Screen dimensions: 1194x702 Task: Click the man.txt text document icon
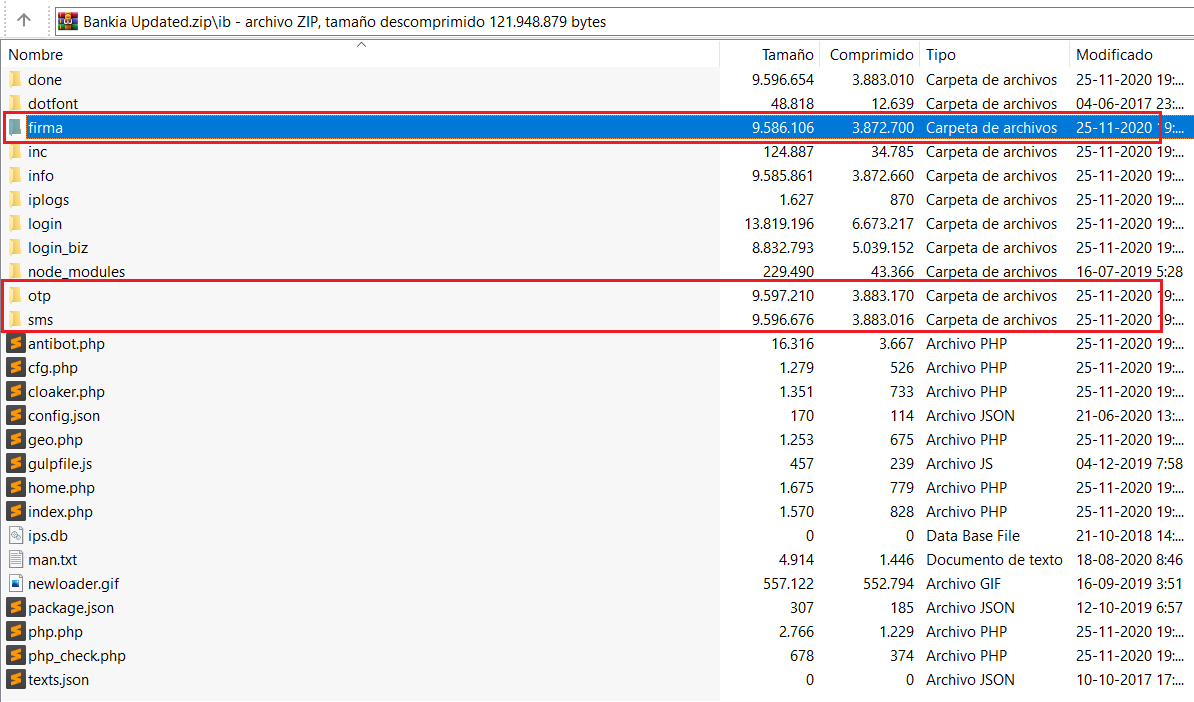tap(15, 559)
